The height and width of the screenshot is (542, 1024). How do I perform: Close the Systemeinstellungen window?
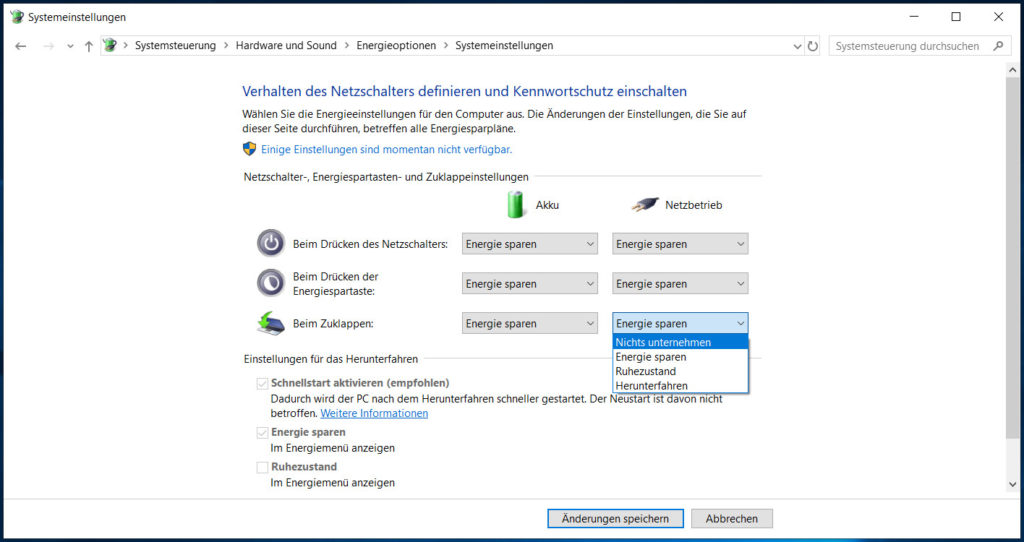click(x=999, y=16)
